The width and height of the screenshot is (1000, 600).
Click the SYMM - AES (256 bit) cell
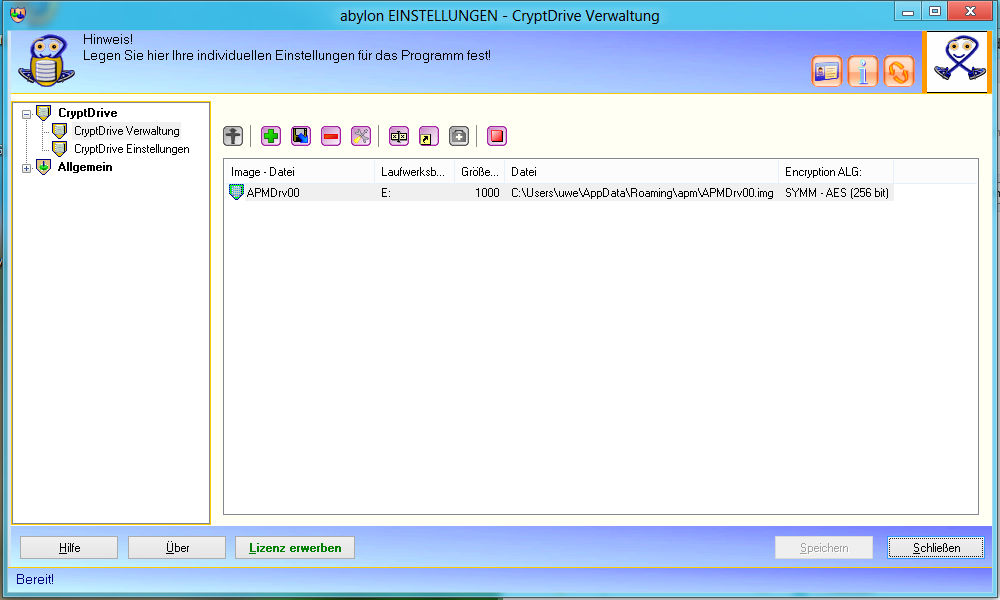coord(836,193)
